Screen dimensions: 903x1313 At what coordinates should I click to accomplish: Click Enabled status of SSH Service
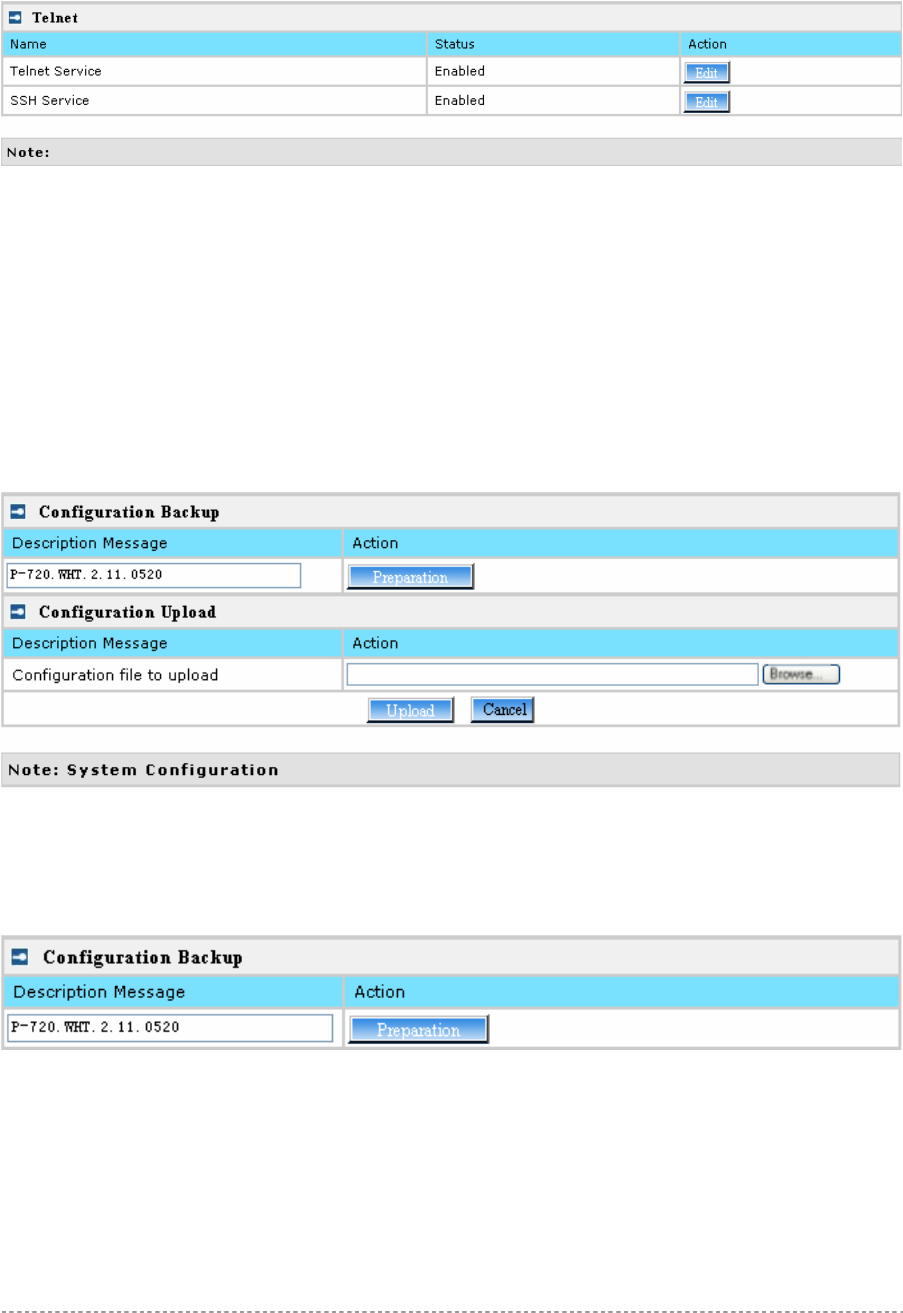(460, 101)
